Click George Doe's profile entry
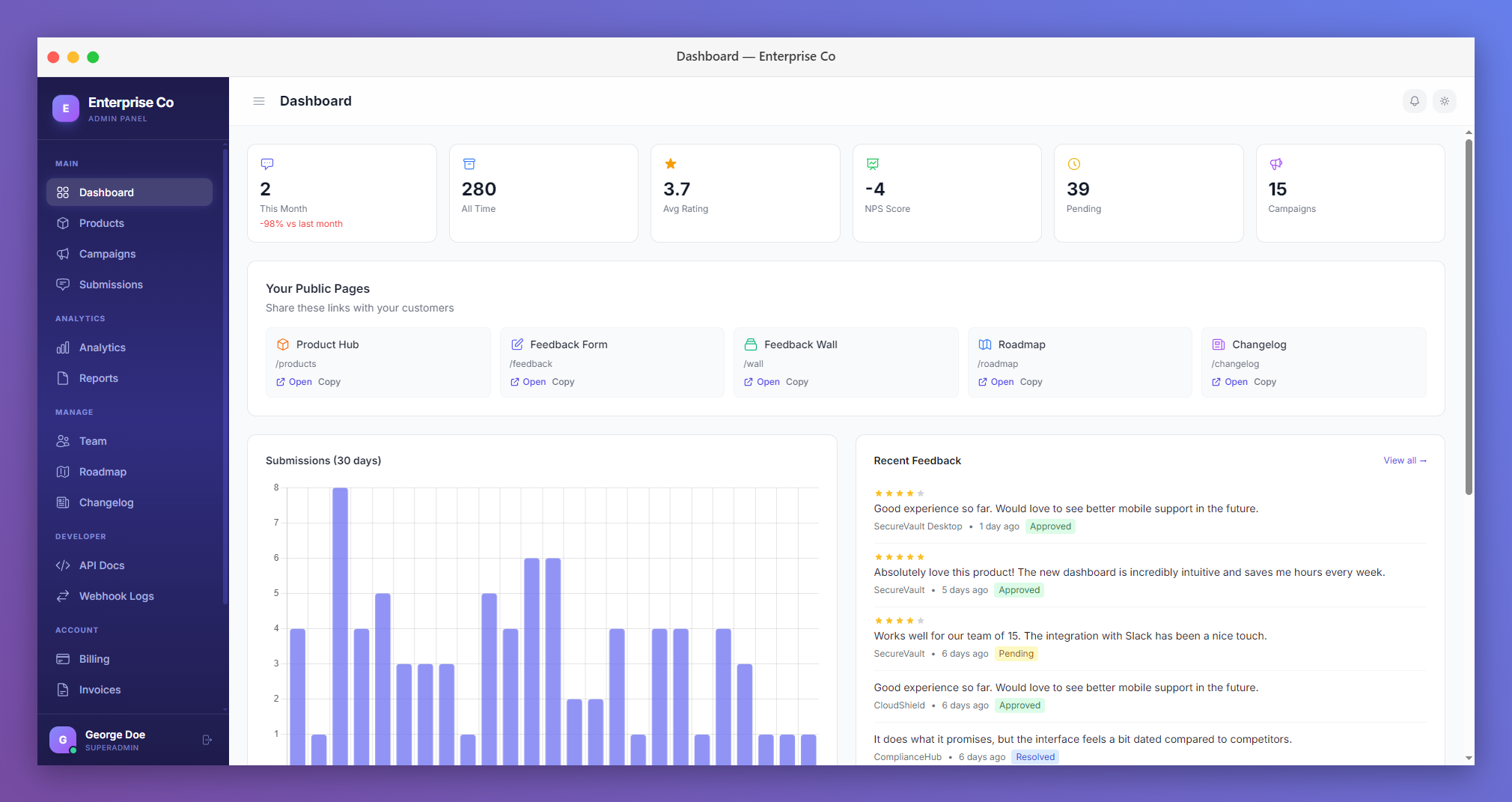This screenshot has width=1512, height=802. (114, 740)
